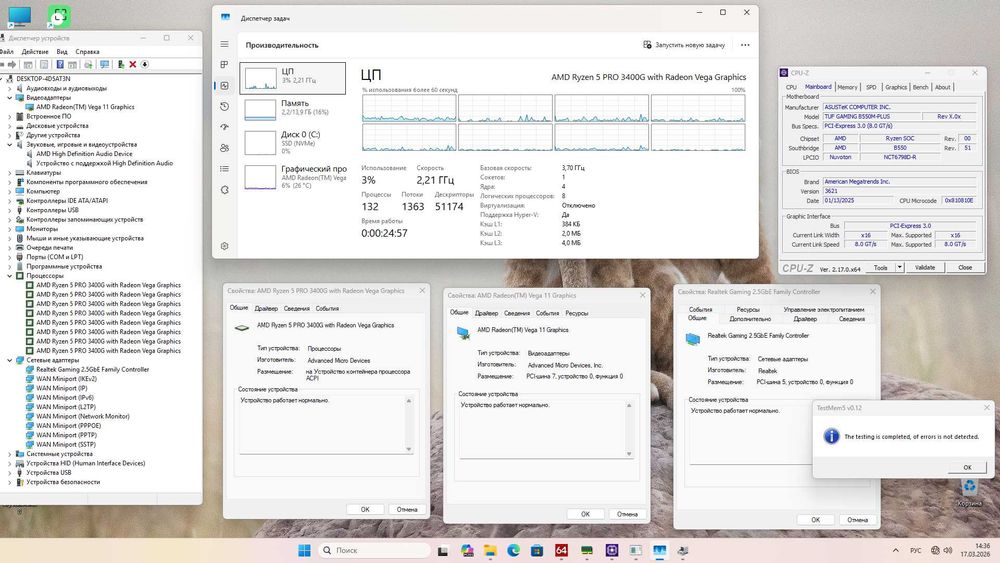The image size is (1000, 563).
Task: Click the blue Help icon in Device Manager toolbar
Action: [x=59, y=64]
